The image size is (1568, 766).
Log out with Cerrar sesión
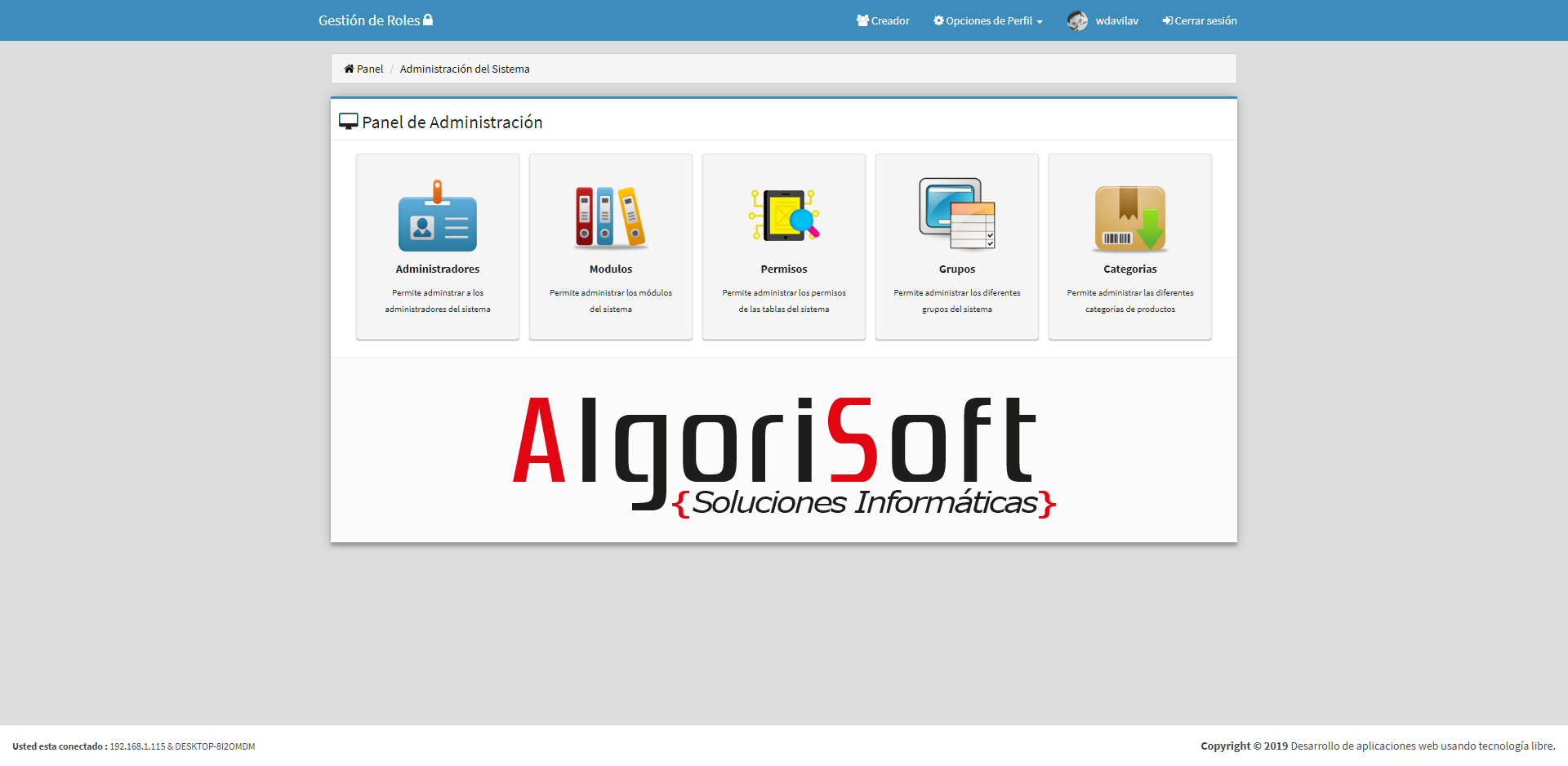point(1200,21)
